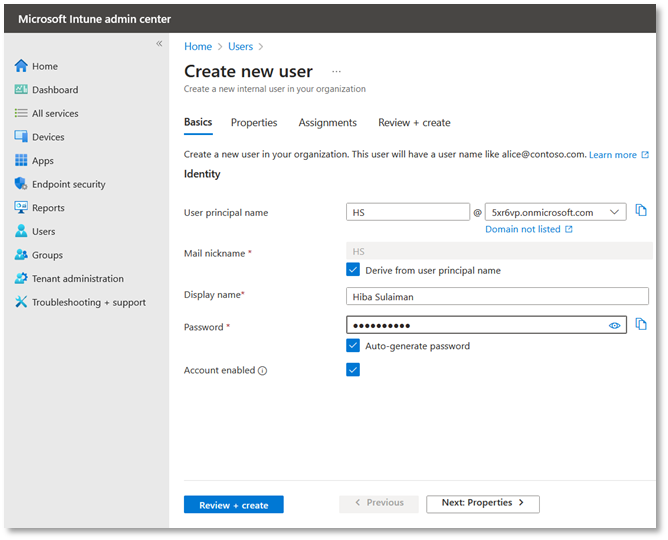Open the Reports icon in sidebar
Screen dimensions: 668x540
tap(21, 208)
